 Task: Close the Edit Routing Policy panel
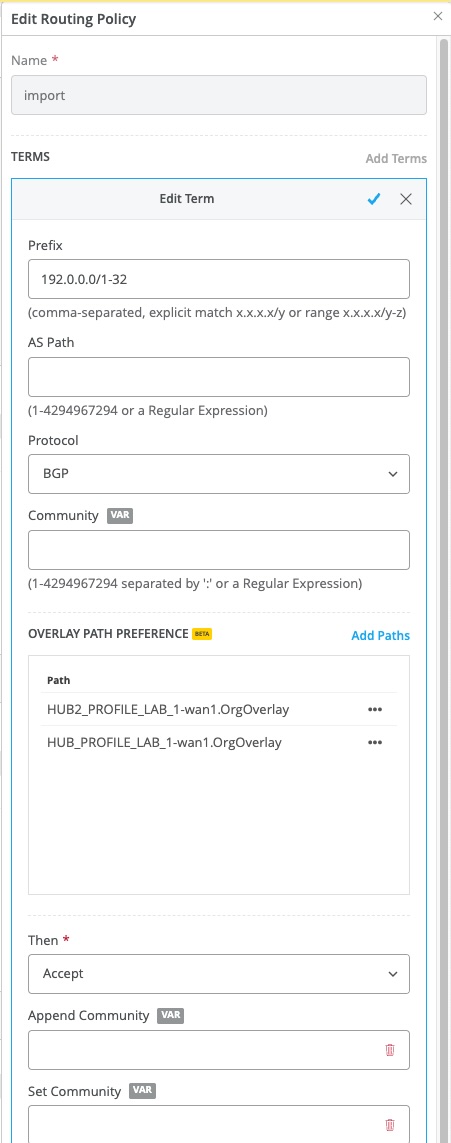tap(438, 16)
